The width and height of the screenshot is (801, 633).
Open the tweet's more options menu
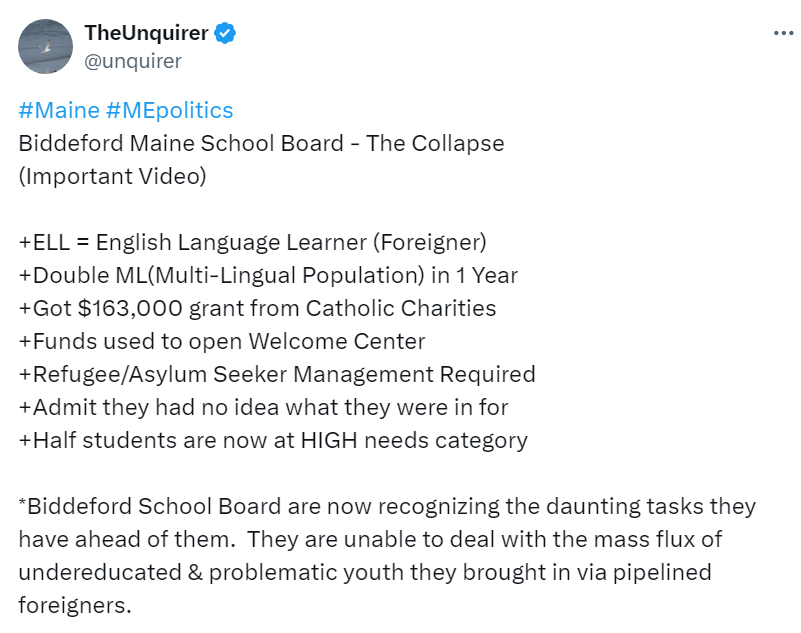(x=783, y=33)
